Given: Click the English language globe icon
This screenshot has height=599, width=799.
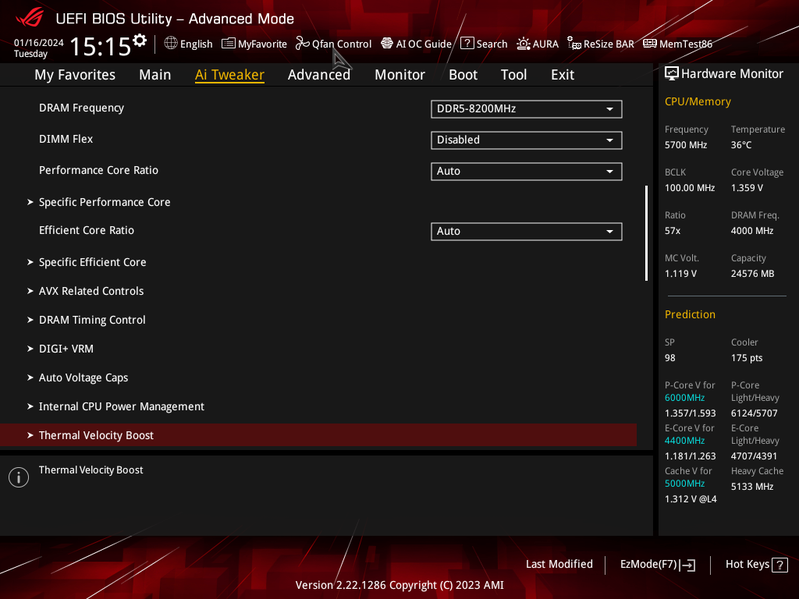Looking at the screenshot, I should [x=171, y=43].
